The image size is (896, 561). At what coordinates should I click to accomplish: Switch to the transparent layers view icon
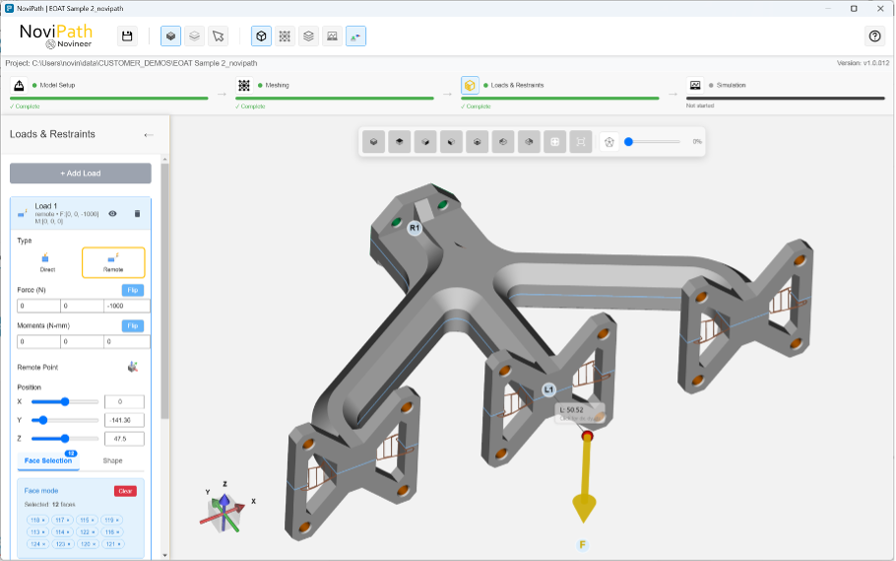194,36
